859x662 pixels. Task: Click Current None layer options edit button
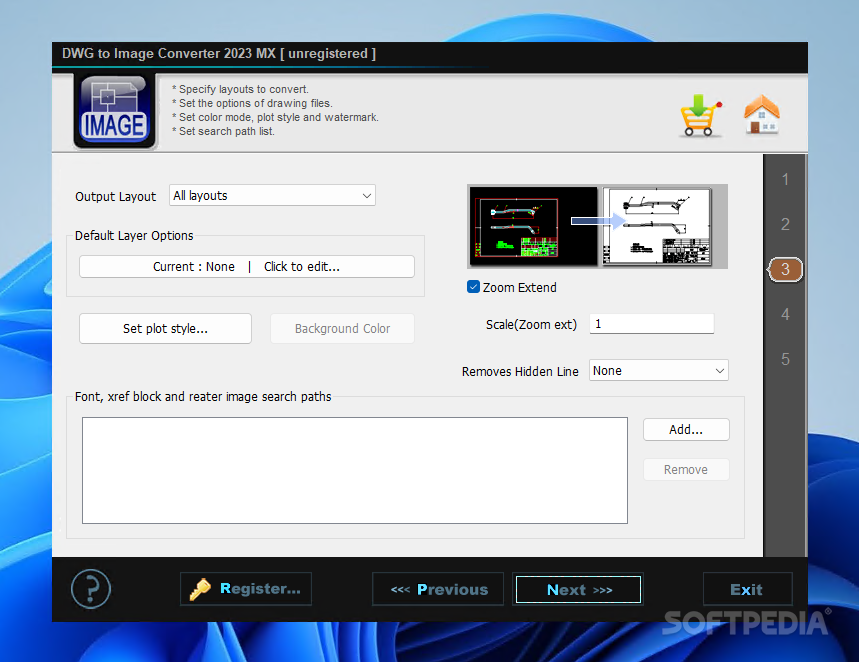pyautogui.click(x=247, y=267)
